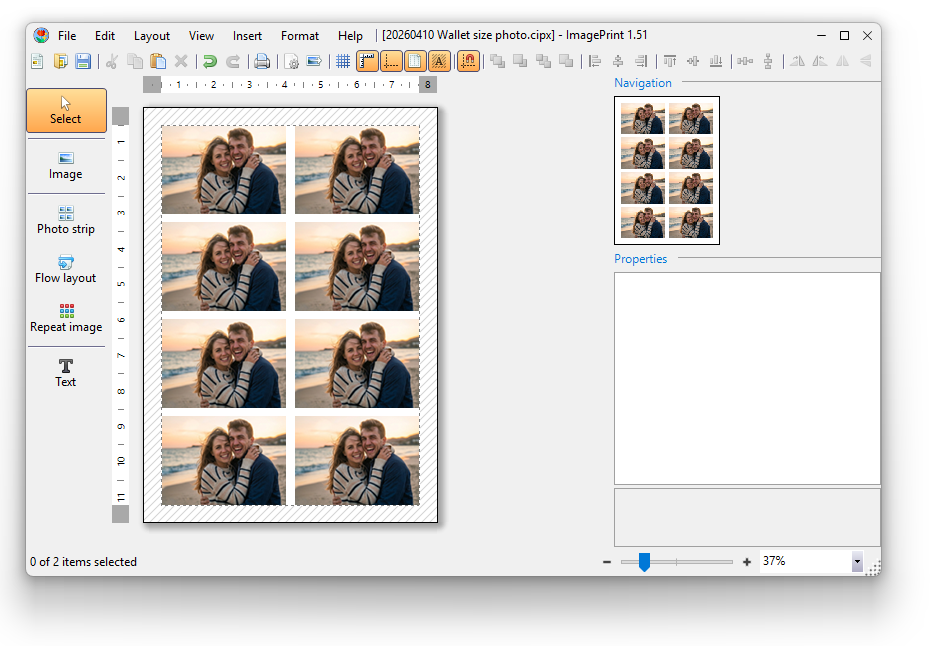The width and height of the screenshot is (945, 646).
Task: Click the Select tool button
Action: coord(65,110)
